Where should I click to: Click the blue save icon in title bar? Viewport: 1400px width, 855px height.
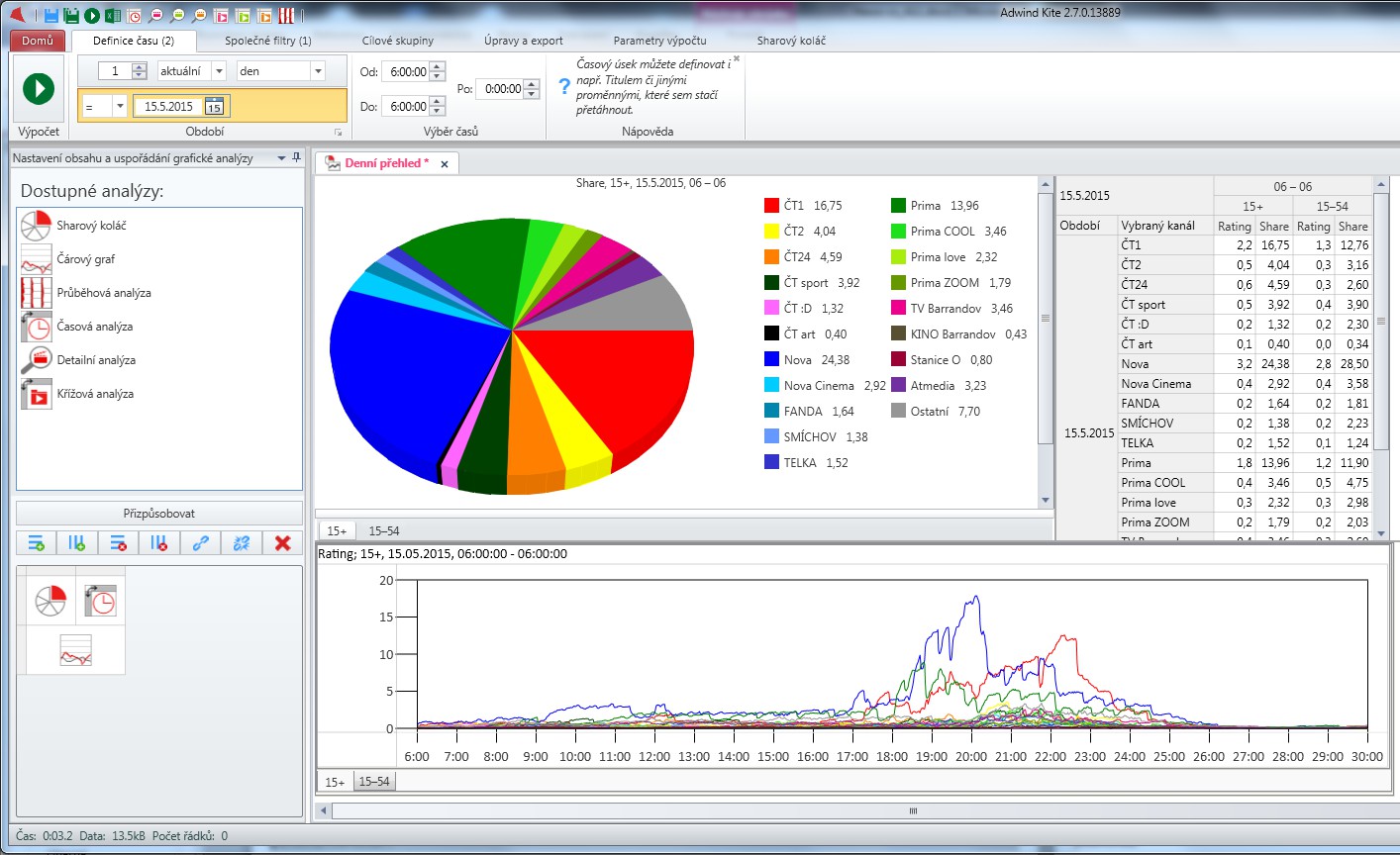(x=51, y=15)
